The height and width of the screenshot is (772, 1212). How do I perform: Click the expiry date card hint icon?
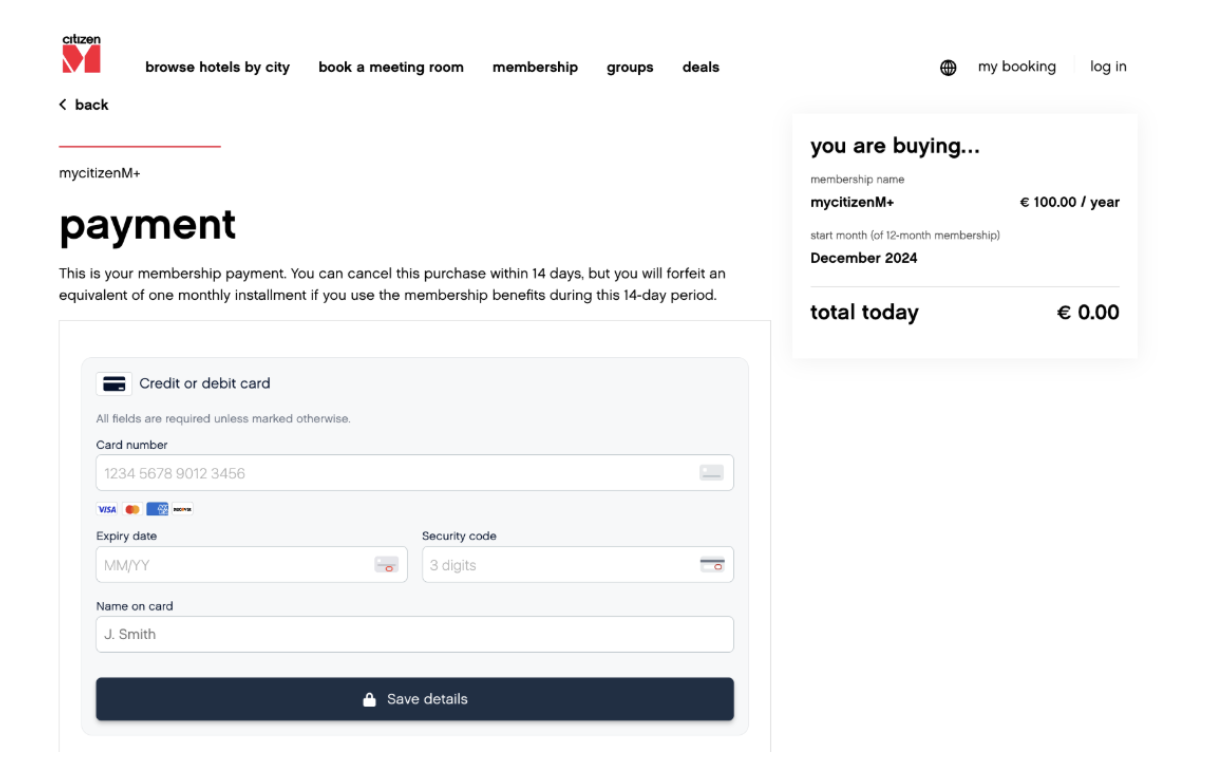tap(386, 565)
